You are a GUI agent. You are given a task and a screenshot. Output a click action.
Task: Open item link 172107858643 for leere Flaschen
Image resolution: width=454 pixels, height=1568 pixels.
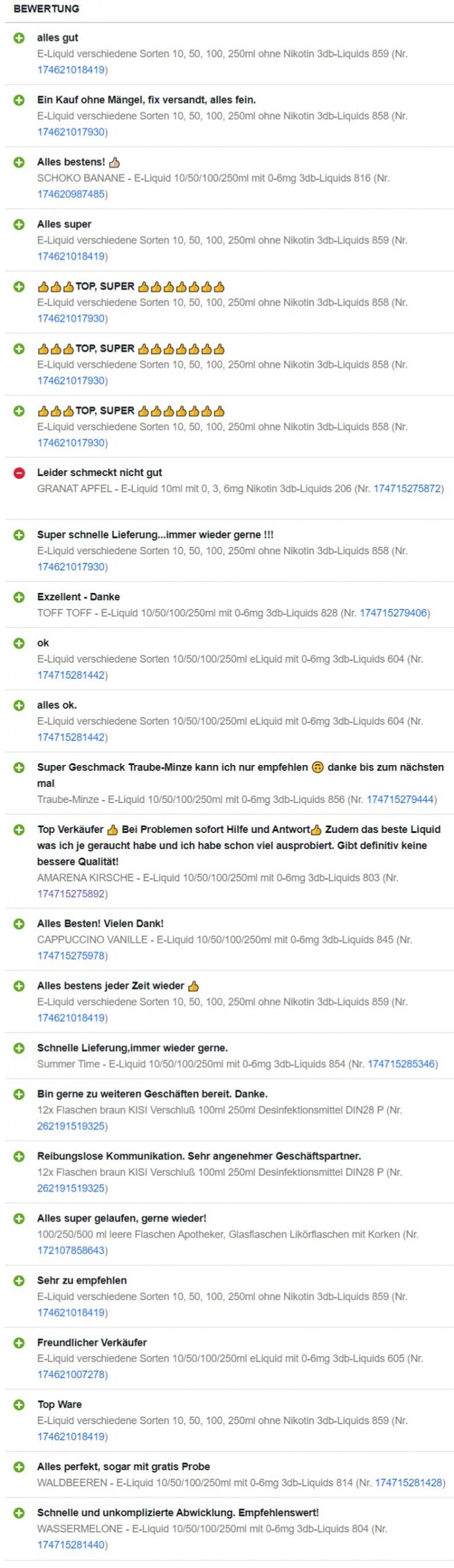point(70,1250)
